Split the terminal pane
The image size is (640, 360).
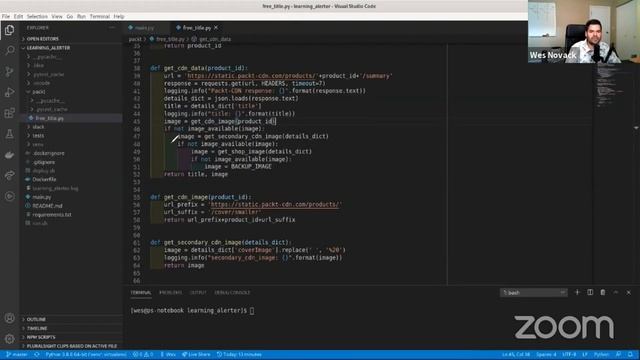coord(590,292)
